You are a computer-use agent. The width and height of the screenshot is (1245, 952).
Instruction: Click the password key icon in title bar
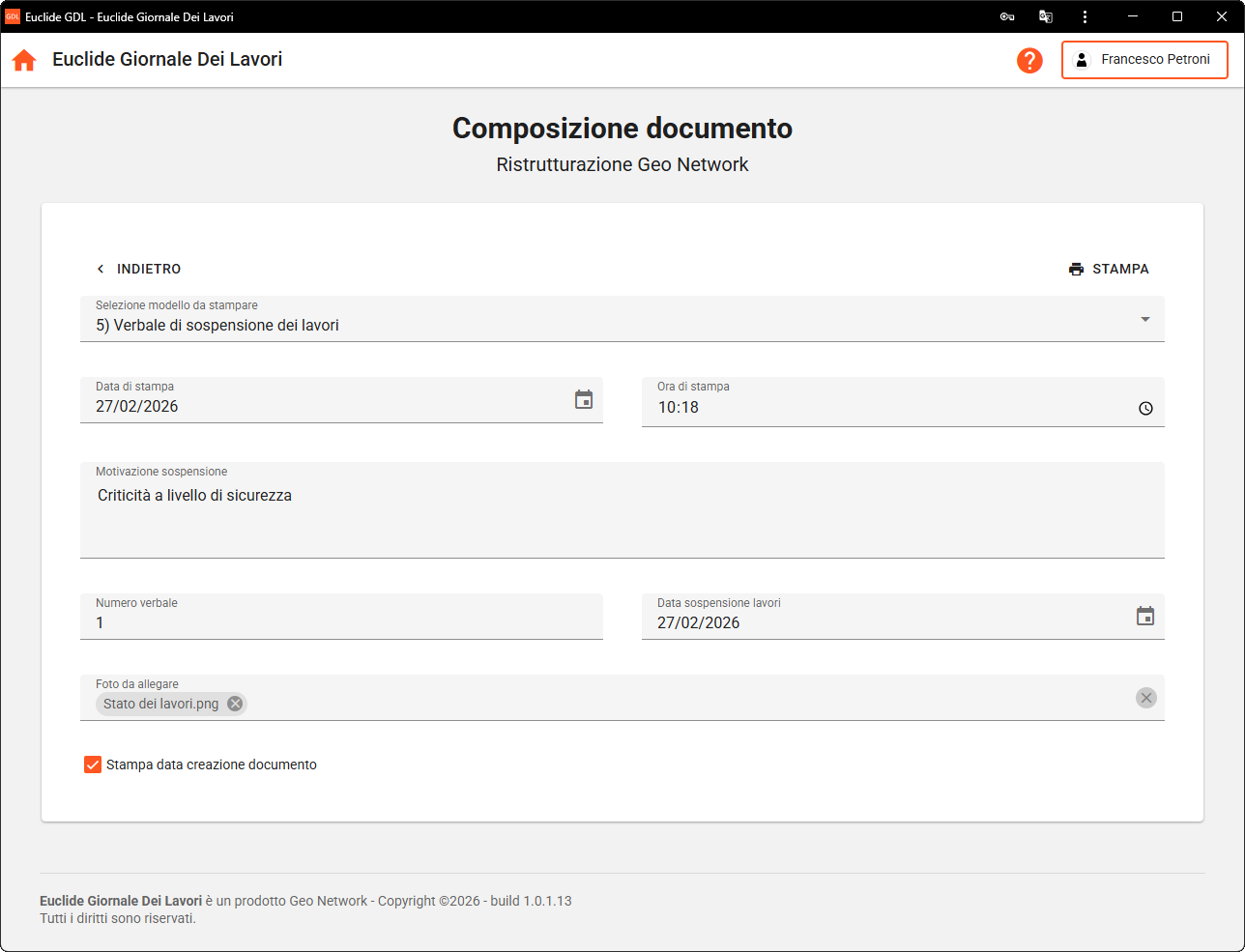tap(1007, 16)
